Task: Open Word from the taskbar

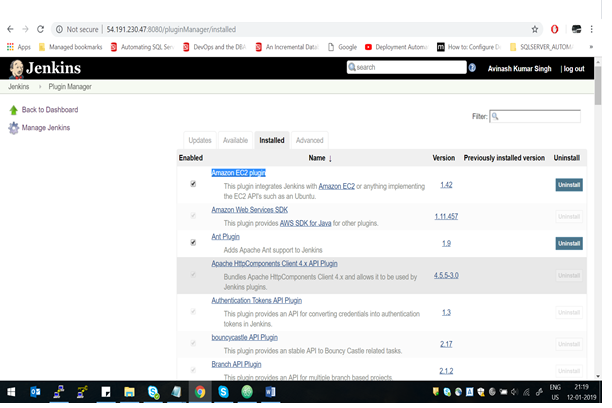Action: [270, 392]
